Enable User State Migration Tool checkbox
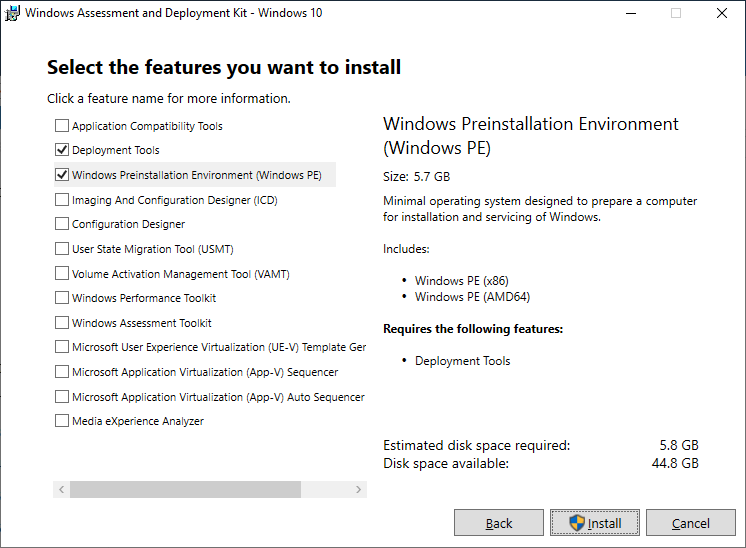Viewport: 746px width, 548px height. point(62,248)
